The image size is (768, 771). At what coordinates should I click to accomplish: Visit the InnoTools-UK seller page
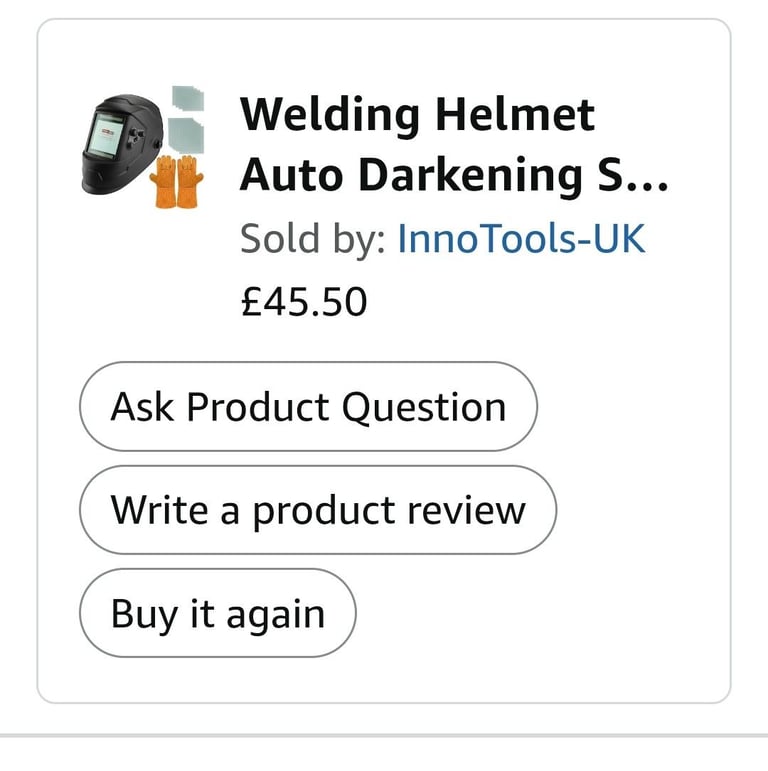[521, 238]
